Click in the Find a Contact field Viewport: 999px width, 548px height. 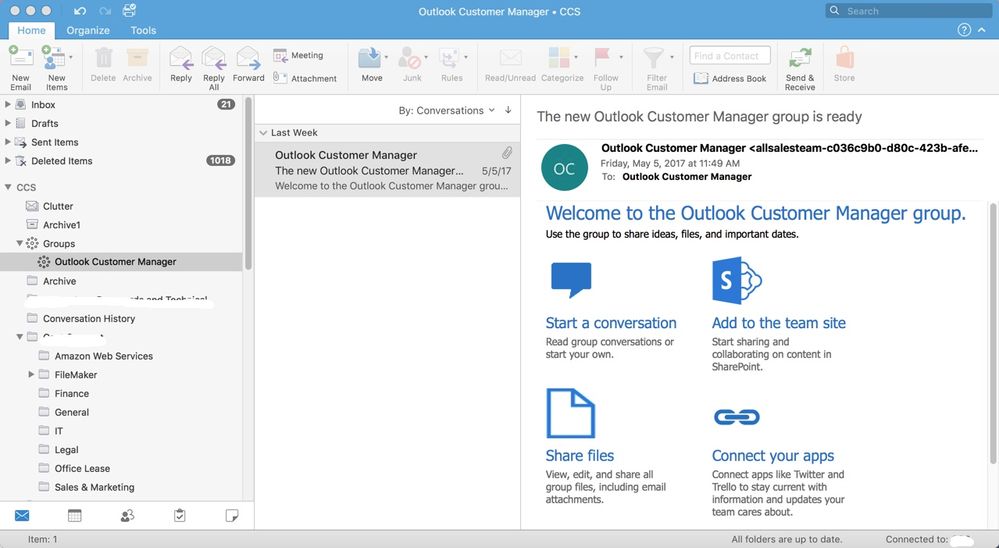click(x=730, y=56)
